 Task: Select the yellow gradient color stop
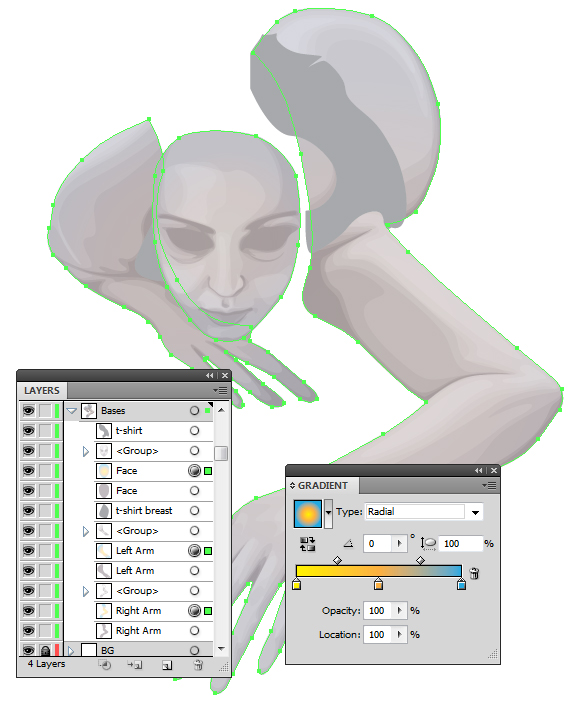point(296,584)
